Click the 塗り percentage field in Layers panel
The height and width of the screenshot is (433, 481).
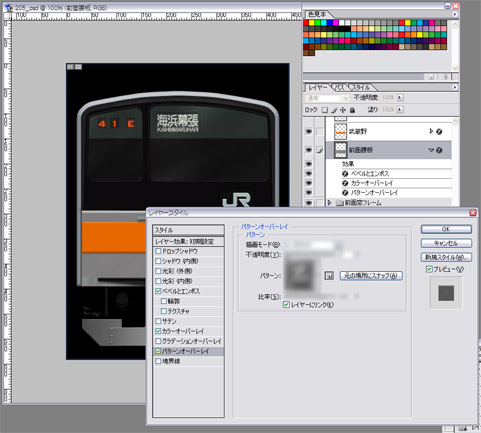click(388, 110)
